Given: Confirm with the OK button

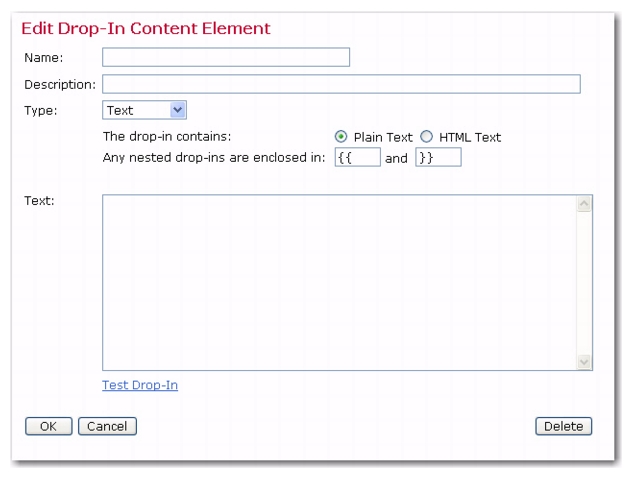Looking at the screenshot, I should (x=49, y=426).
